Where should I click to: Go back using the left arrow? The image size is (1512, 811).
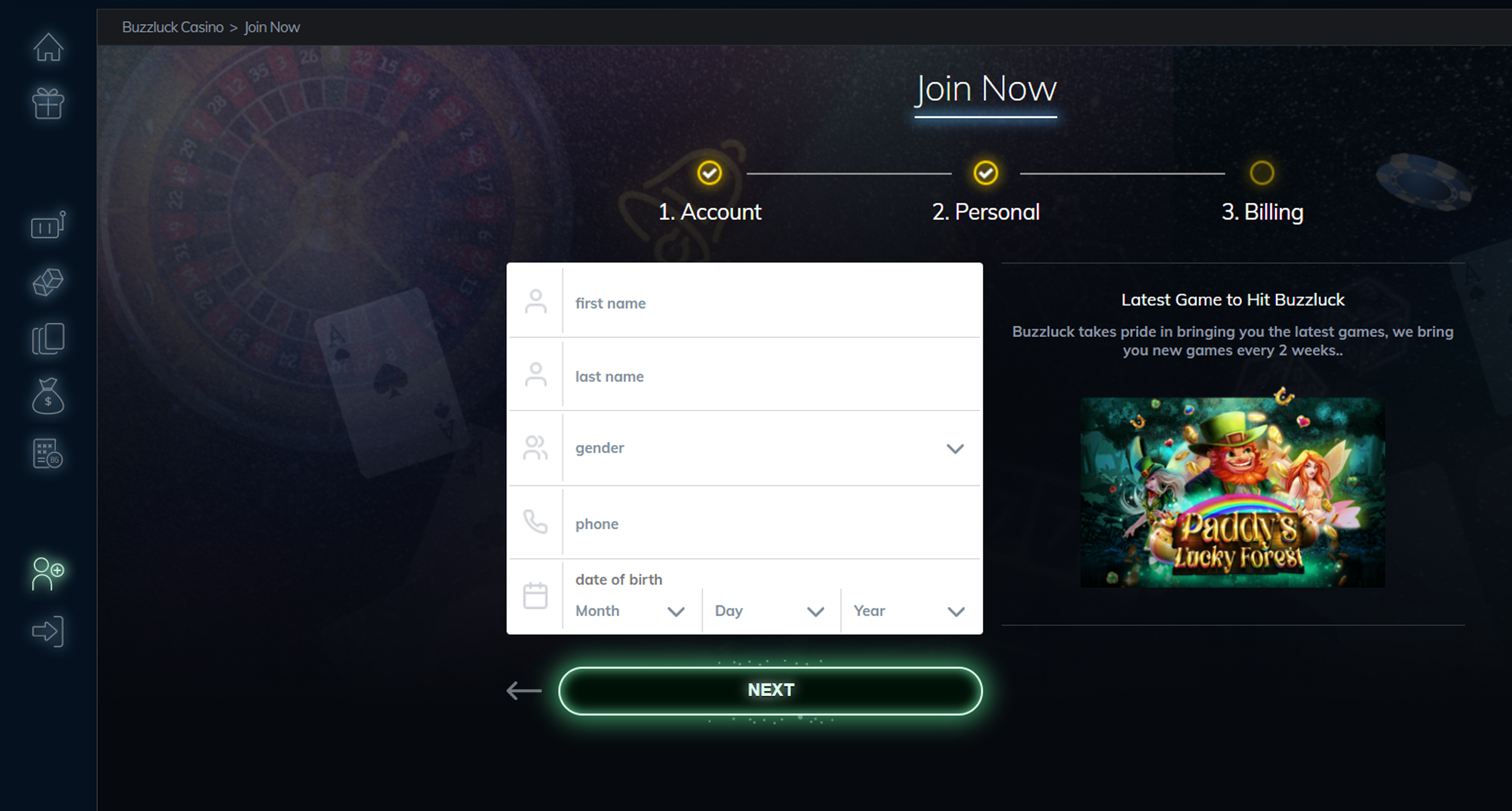[x=524, y=690]
